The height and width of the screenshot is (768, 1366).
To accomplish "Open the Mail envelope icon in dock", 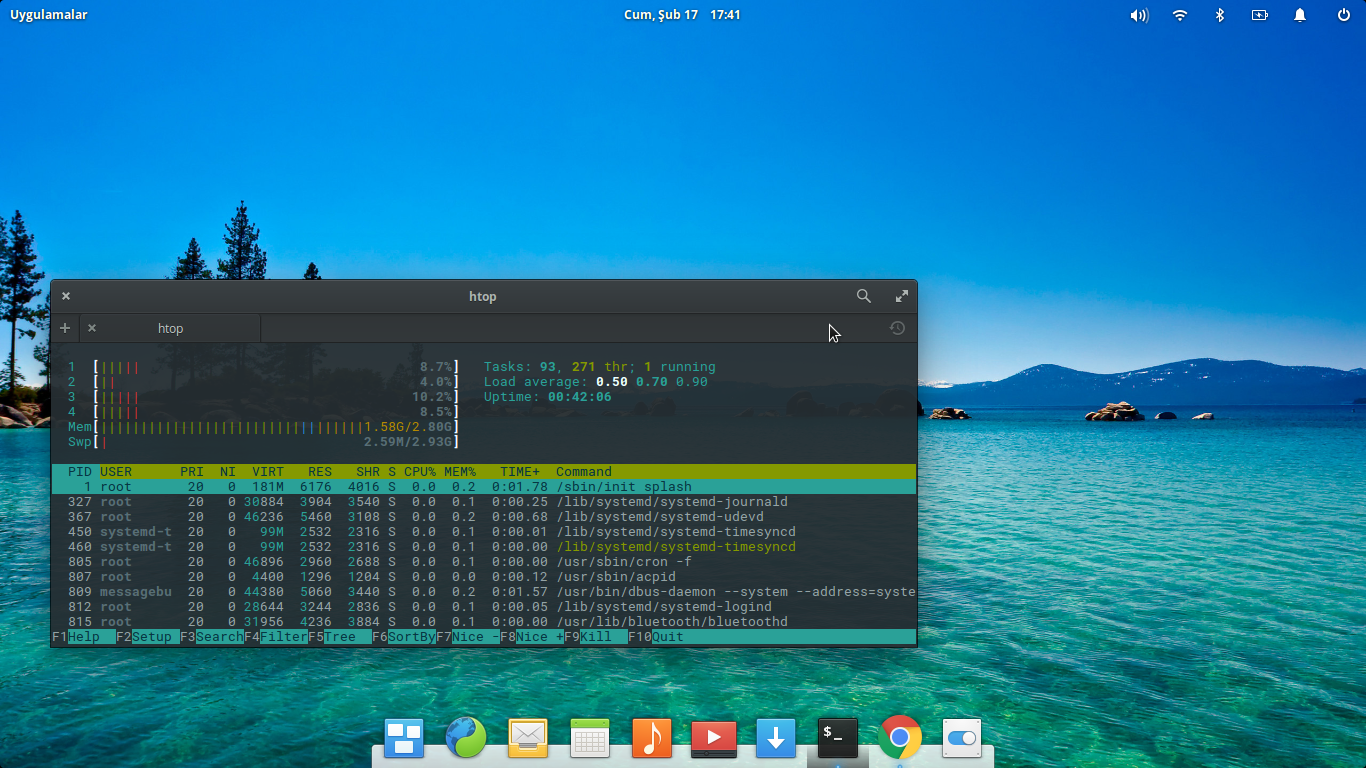I will [x=528, y=739].
